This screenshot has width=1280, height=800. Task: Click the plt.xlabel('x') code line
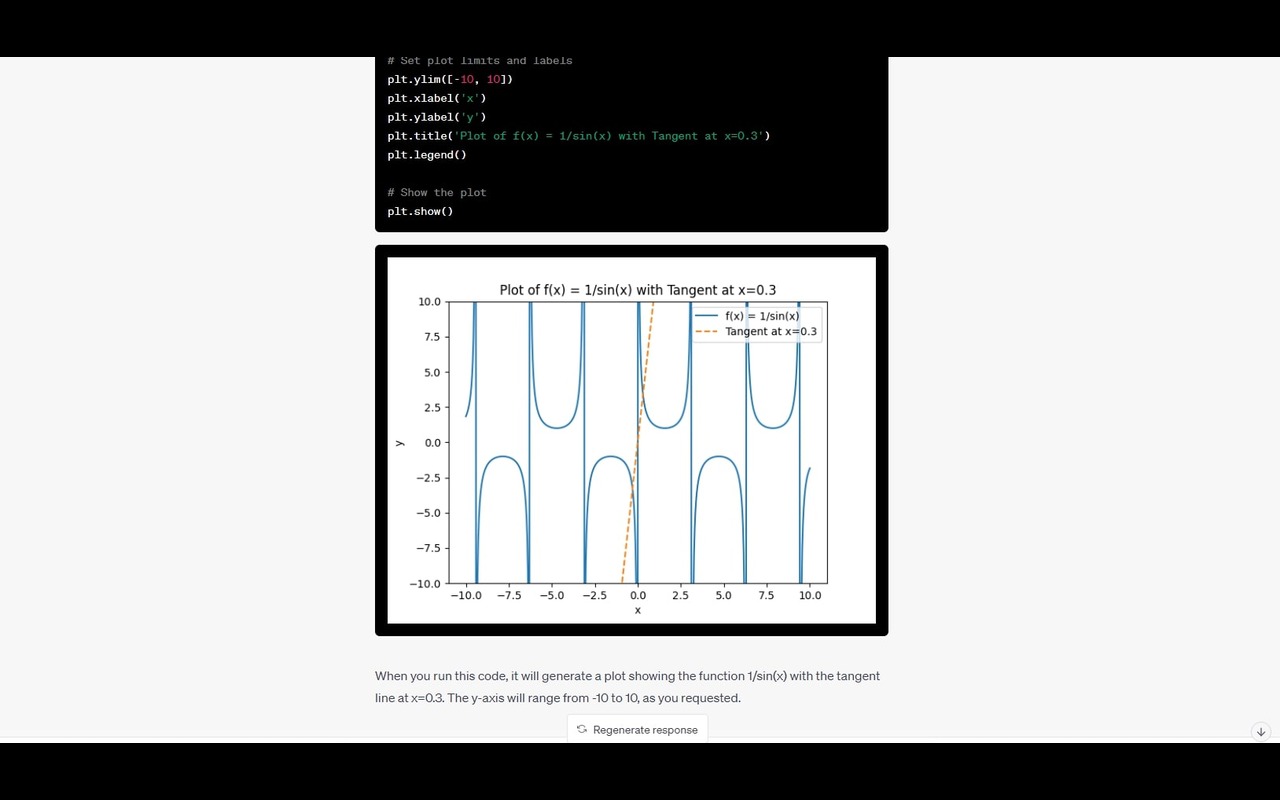[437, 98]
